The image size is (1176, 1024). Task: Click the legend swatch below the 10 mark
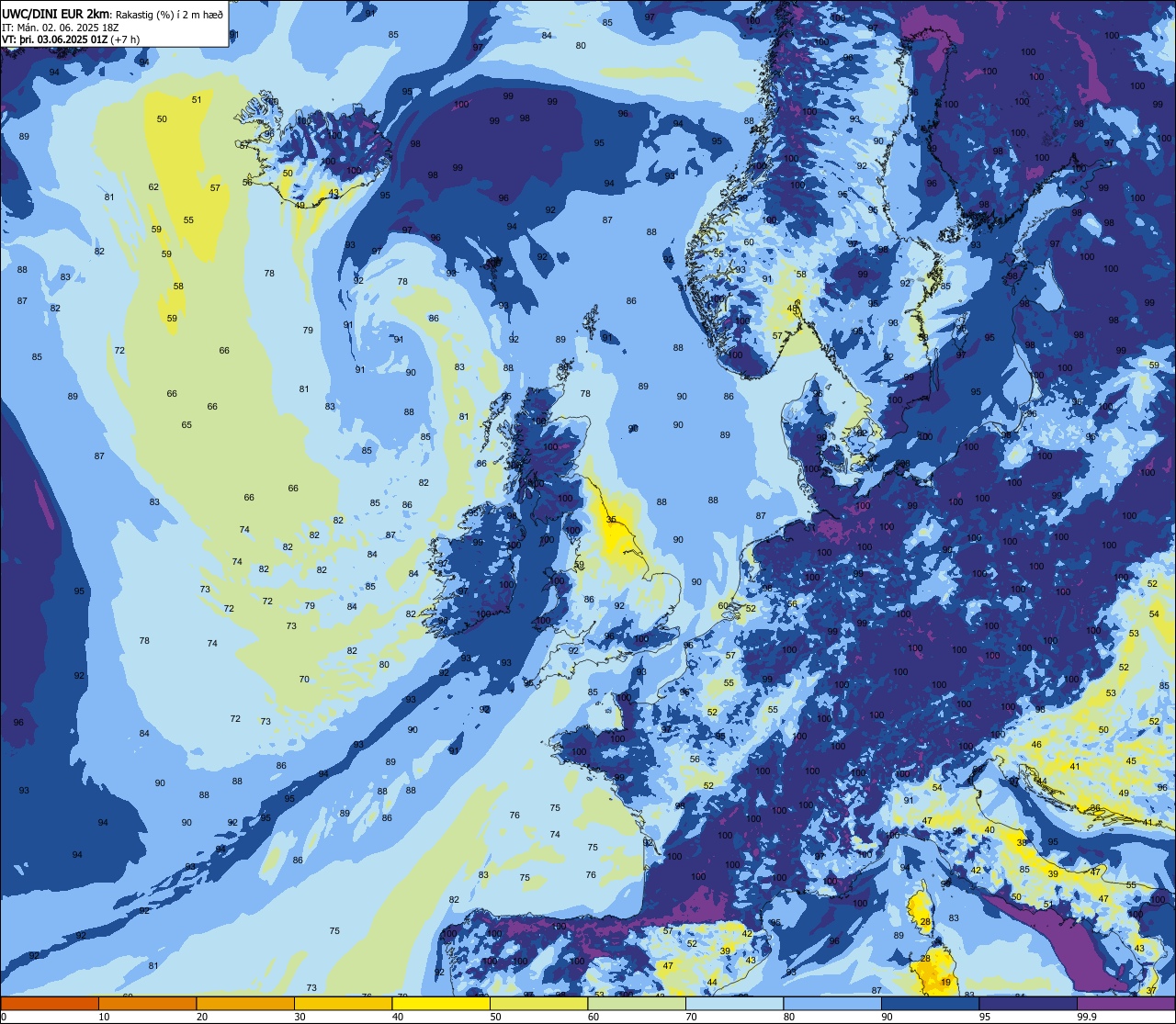pyautogui.click(x=50, y=1004)
